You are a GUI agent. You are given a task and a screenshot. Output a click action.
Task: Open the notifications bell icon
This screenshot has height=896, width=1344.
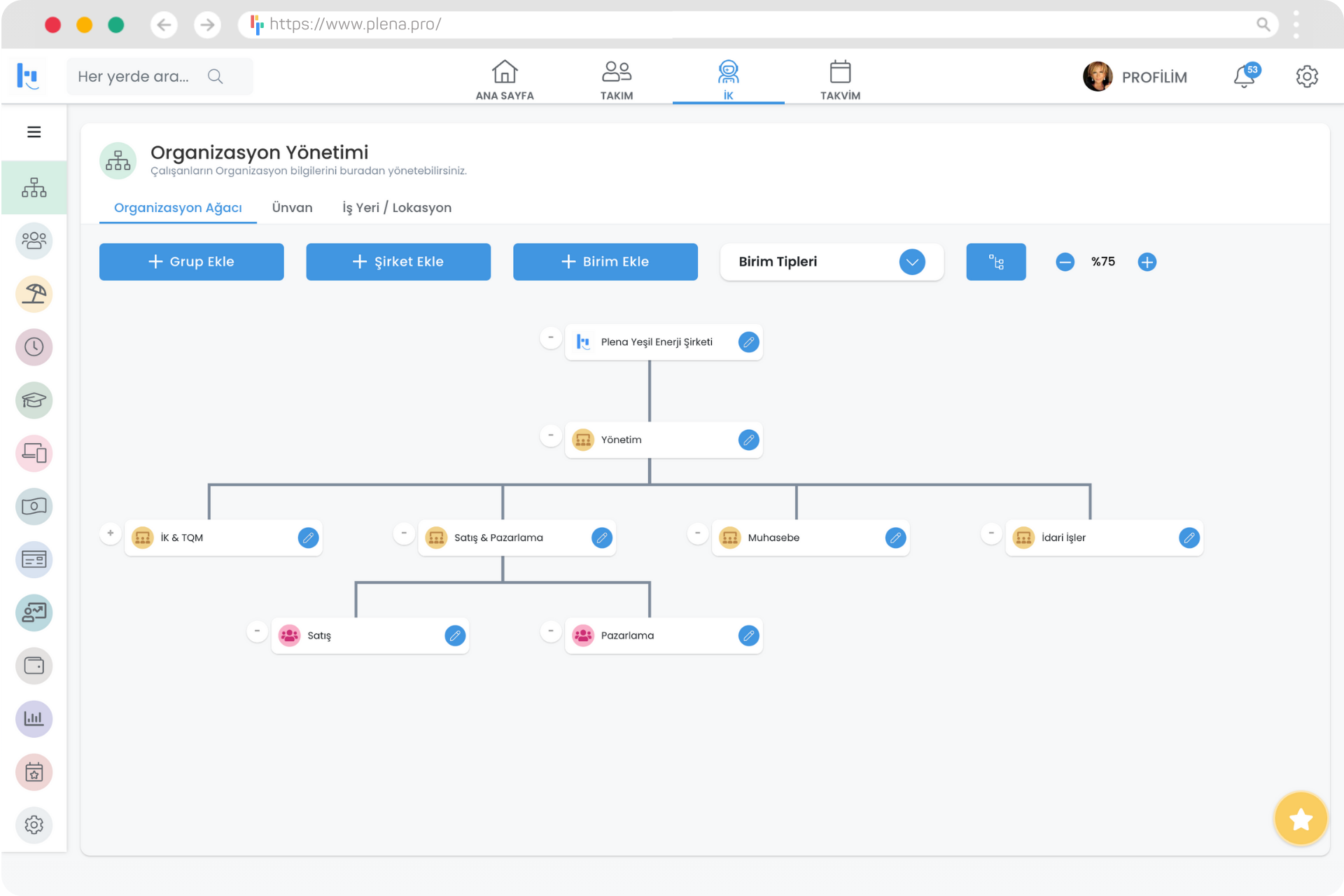click(1244, 76)
